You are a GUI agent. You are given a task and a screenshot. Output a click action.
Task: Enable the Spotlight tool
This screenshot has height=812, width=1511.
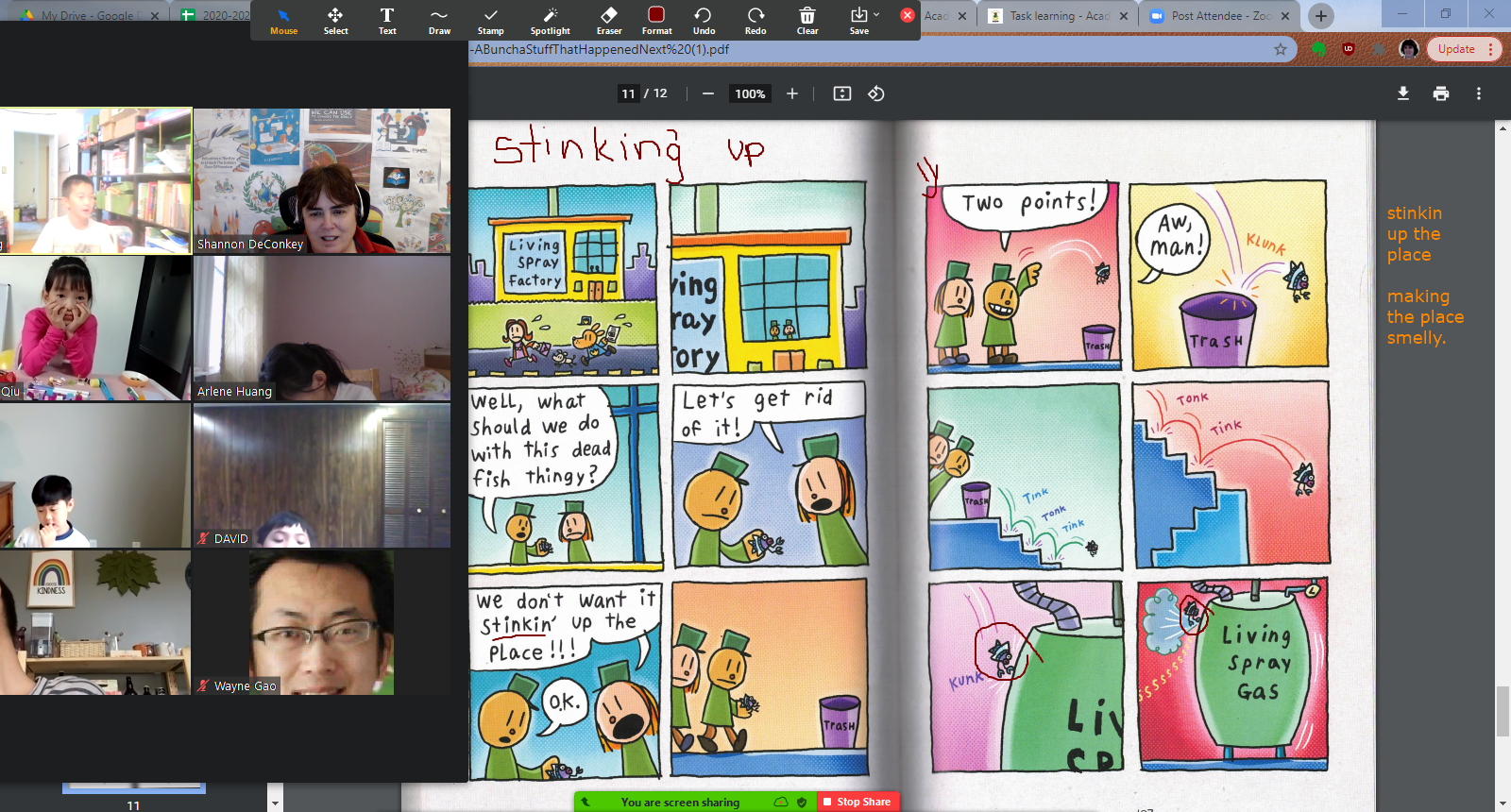(x=551, y=21)
